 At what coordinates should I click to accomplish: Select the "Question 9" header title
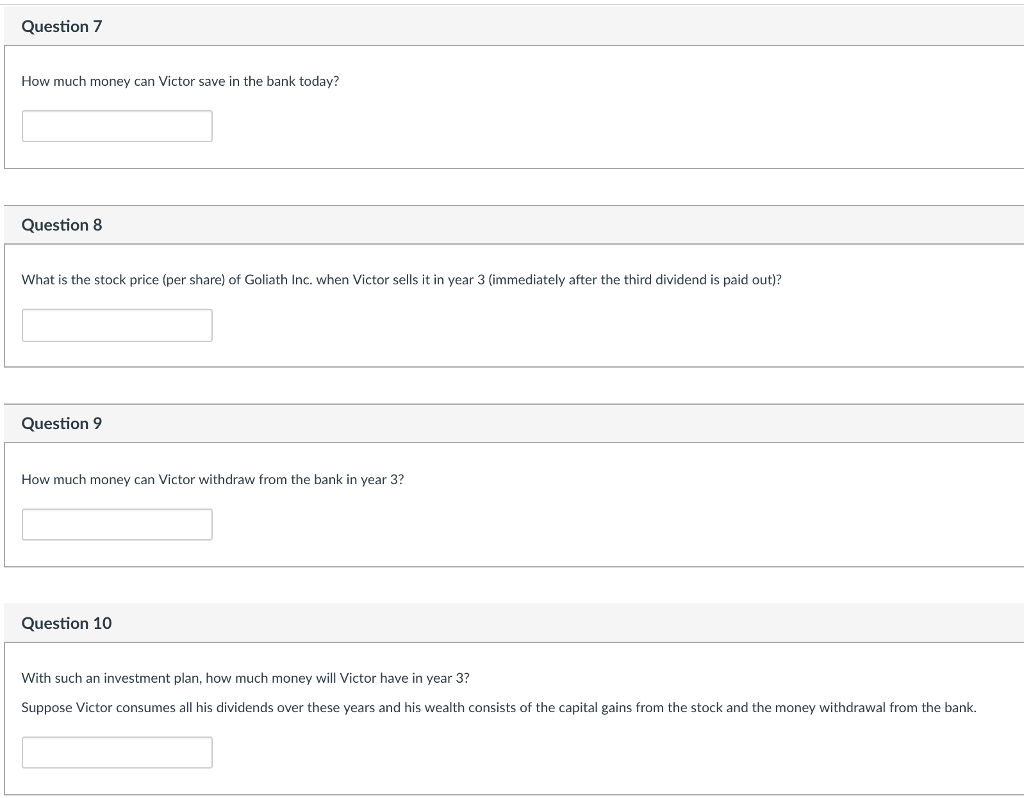tap(62, 424)
